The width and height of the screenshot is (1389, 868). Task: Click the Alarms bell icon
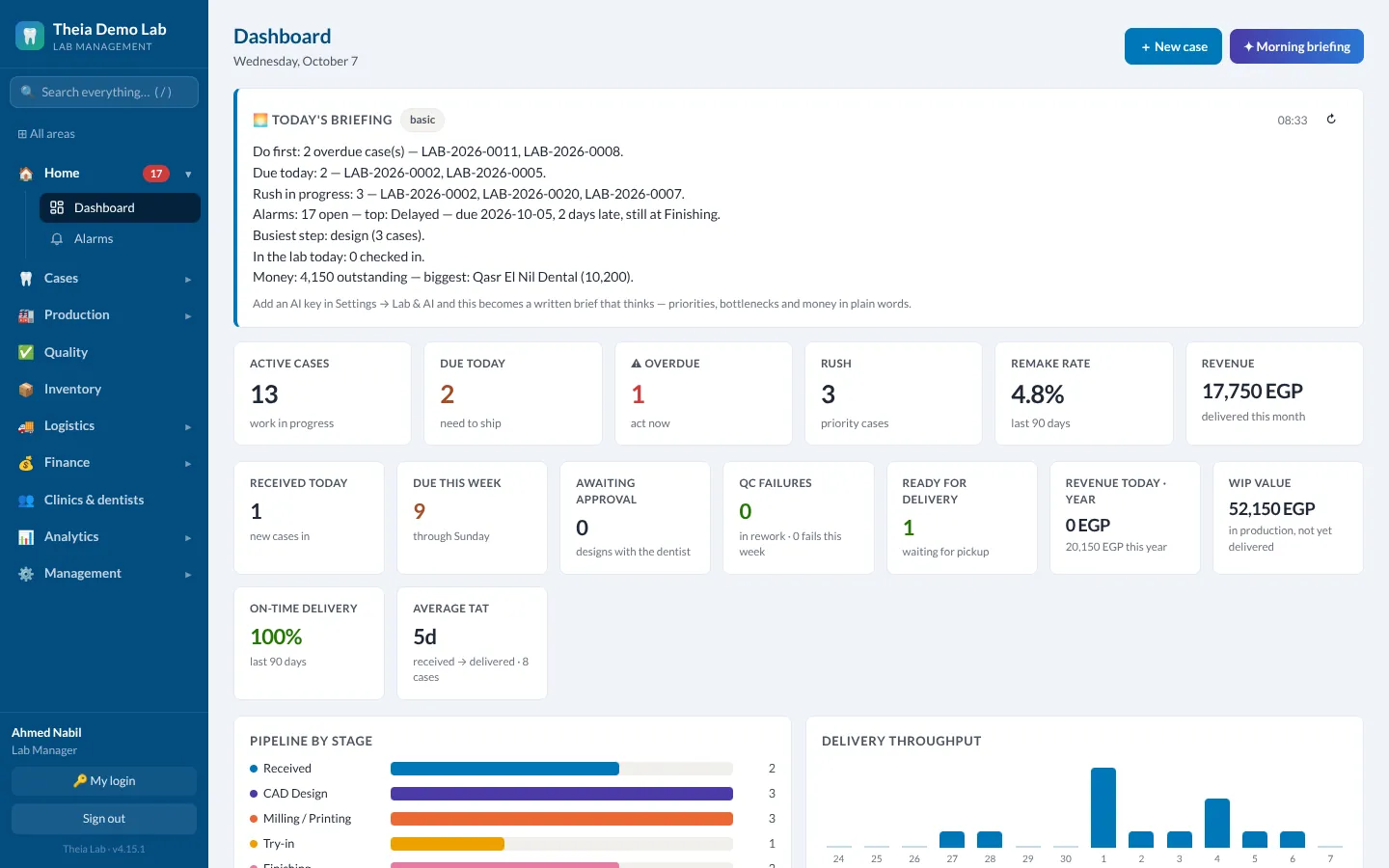click(x=57, y=238)
